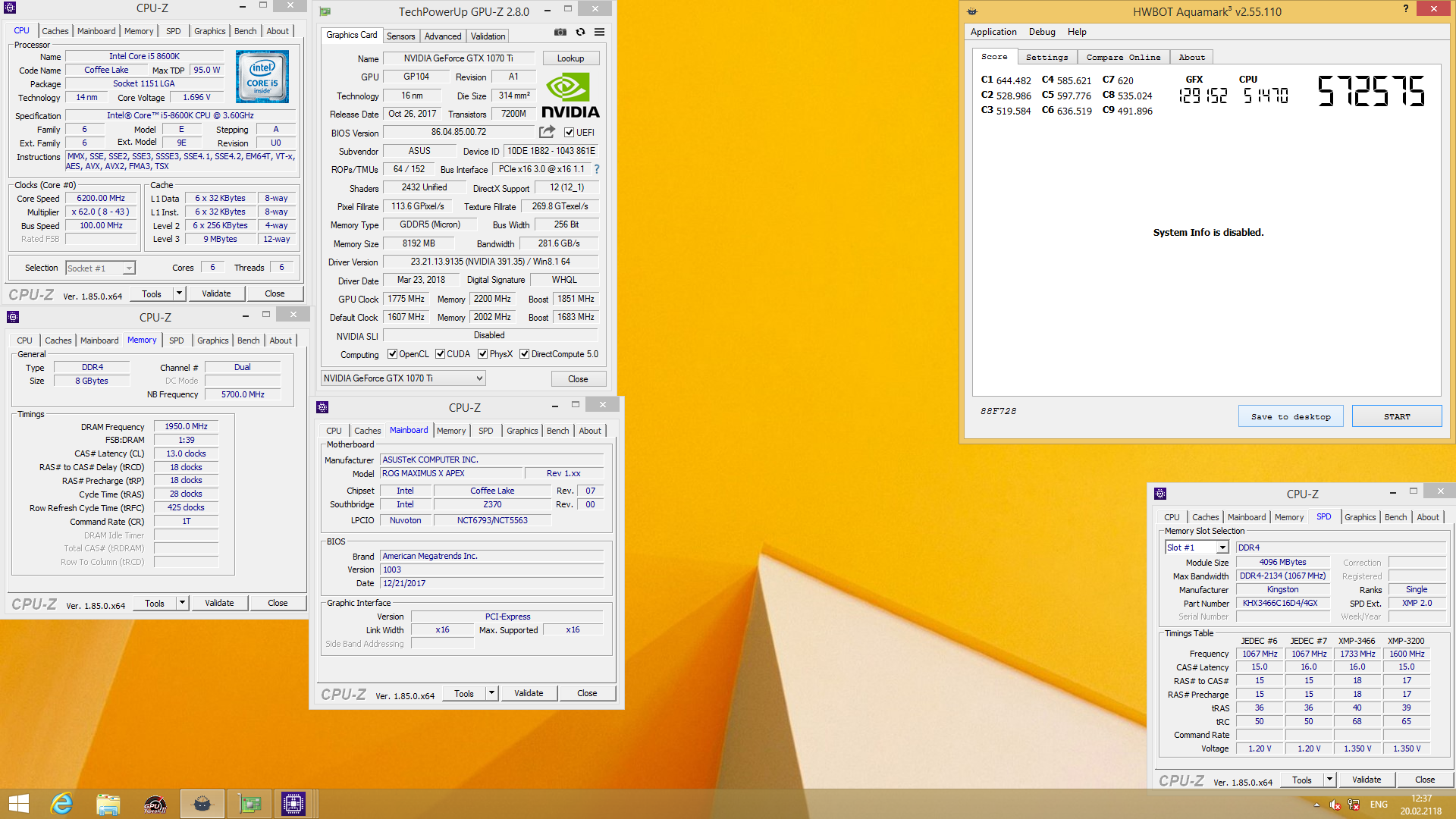Open the Help menu in Aquamark

[x=1077, y=32]
